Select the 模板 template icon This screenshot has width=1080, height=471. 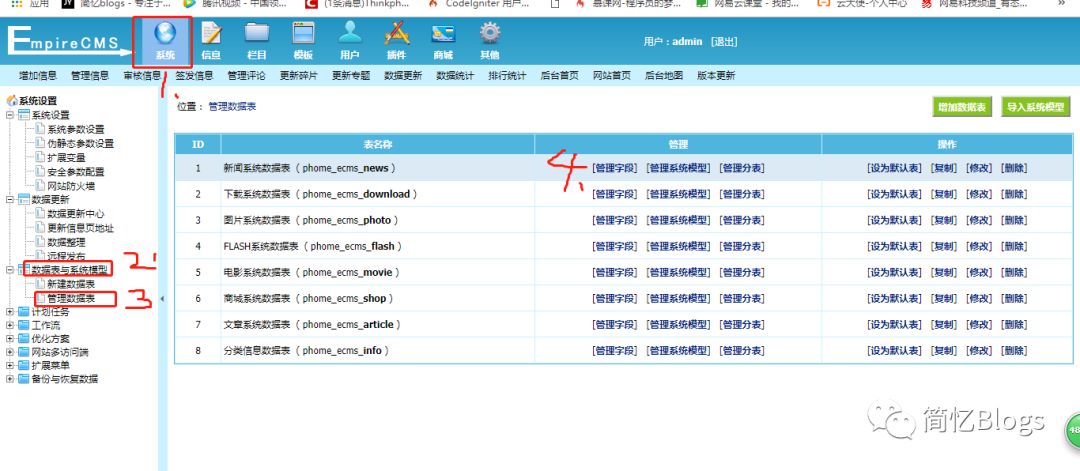[x=303, y=38]
